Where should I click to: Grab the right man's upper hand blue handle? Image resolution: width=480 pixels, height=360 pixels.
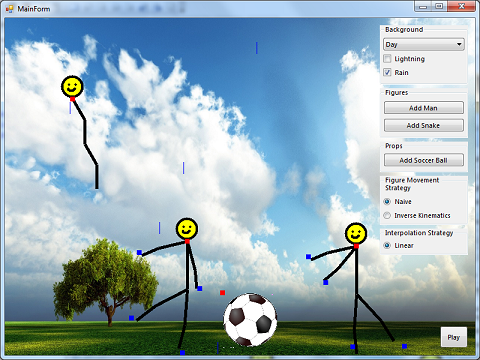pyautogui.click(x=308, y=257)
